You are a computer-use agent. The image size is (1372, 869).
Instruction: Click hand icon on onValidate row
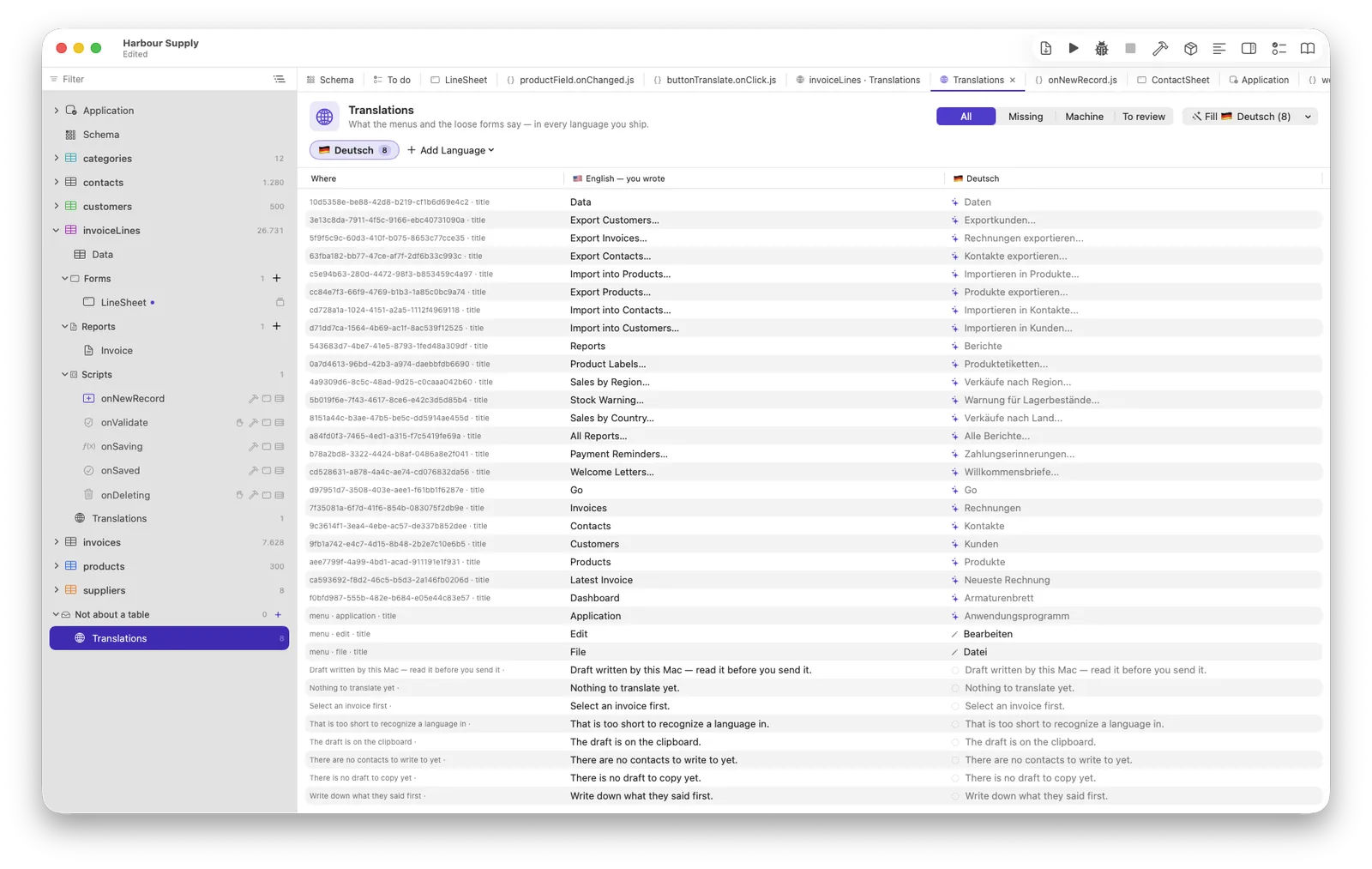(x=239, y=423)
